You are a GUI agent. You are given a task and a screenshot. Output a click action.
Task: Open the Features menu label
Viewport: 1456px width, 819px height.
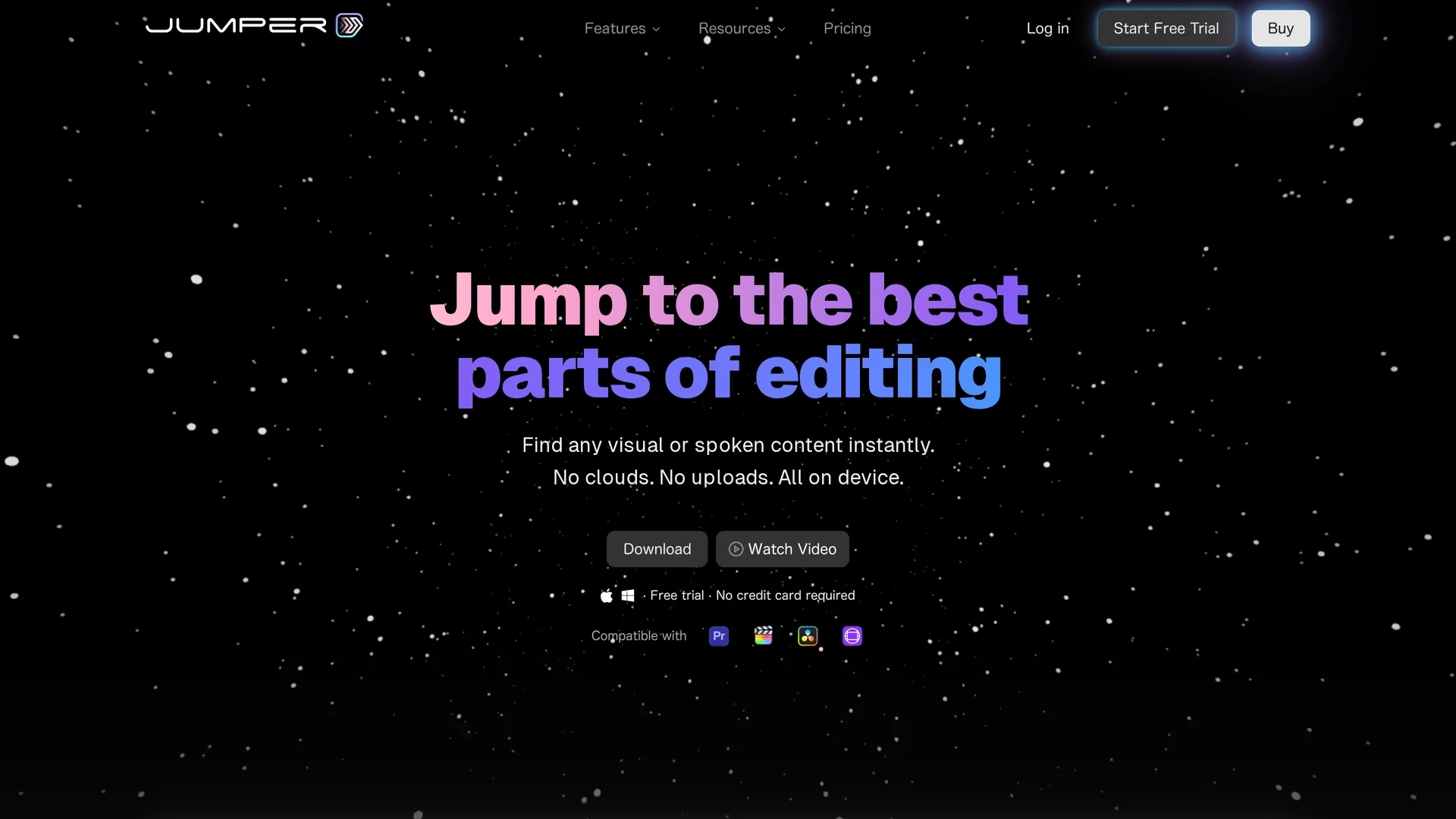(x=615, y=28)
